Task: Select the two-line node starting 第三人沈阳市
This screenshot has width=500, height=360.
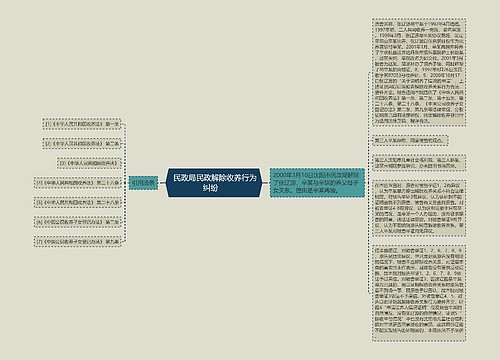Action: [x=419, y=162]
